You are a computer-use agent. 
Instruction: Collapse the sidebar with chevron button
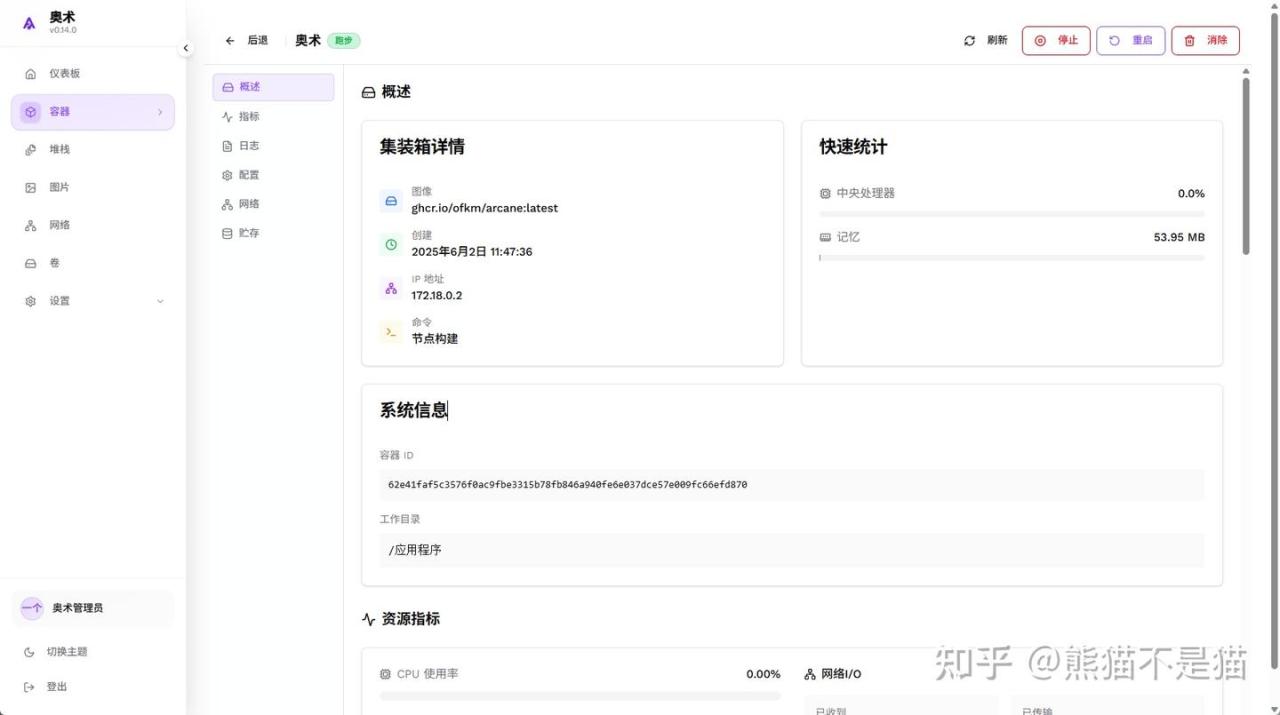click(186, 48)
